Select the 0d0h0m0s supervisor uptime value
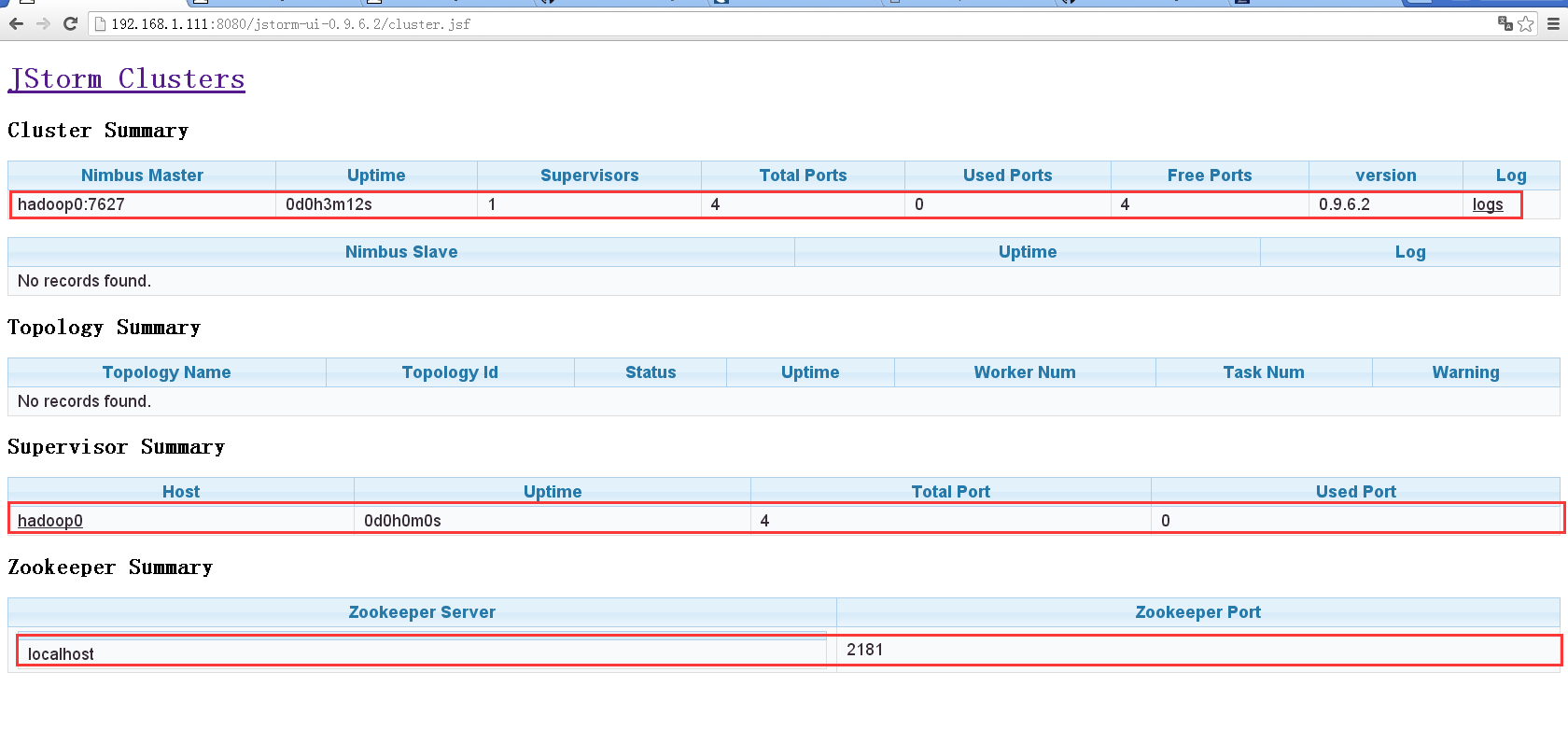This screenshot has height=743, width=1568. pos(402,521)
